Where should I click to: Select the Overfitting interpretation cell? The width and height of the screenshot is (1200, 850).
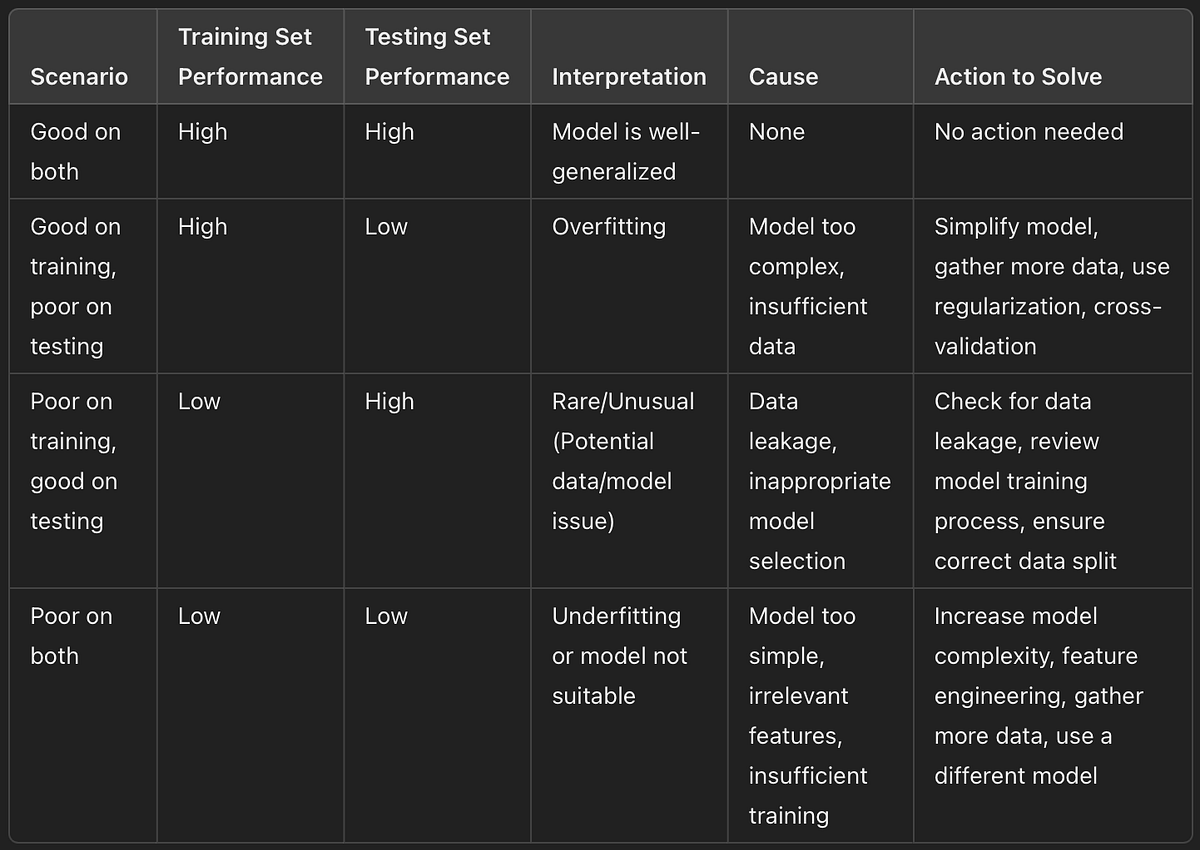[x=608, y=227]
